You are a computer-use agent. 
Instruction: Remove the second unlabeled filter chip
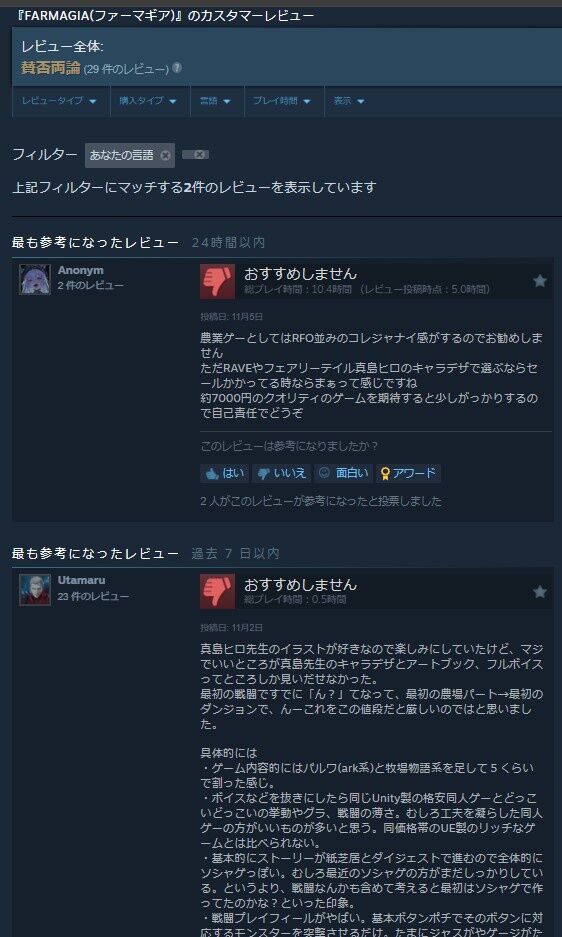196,155
